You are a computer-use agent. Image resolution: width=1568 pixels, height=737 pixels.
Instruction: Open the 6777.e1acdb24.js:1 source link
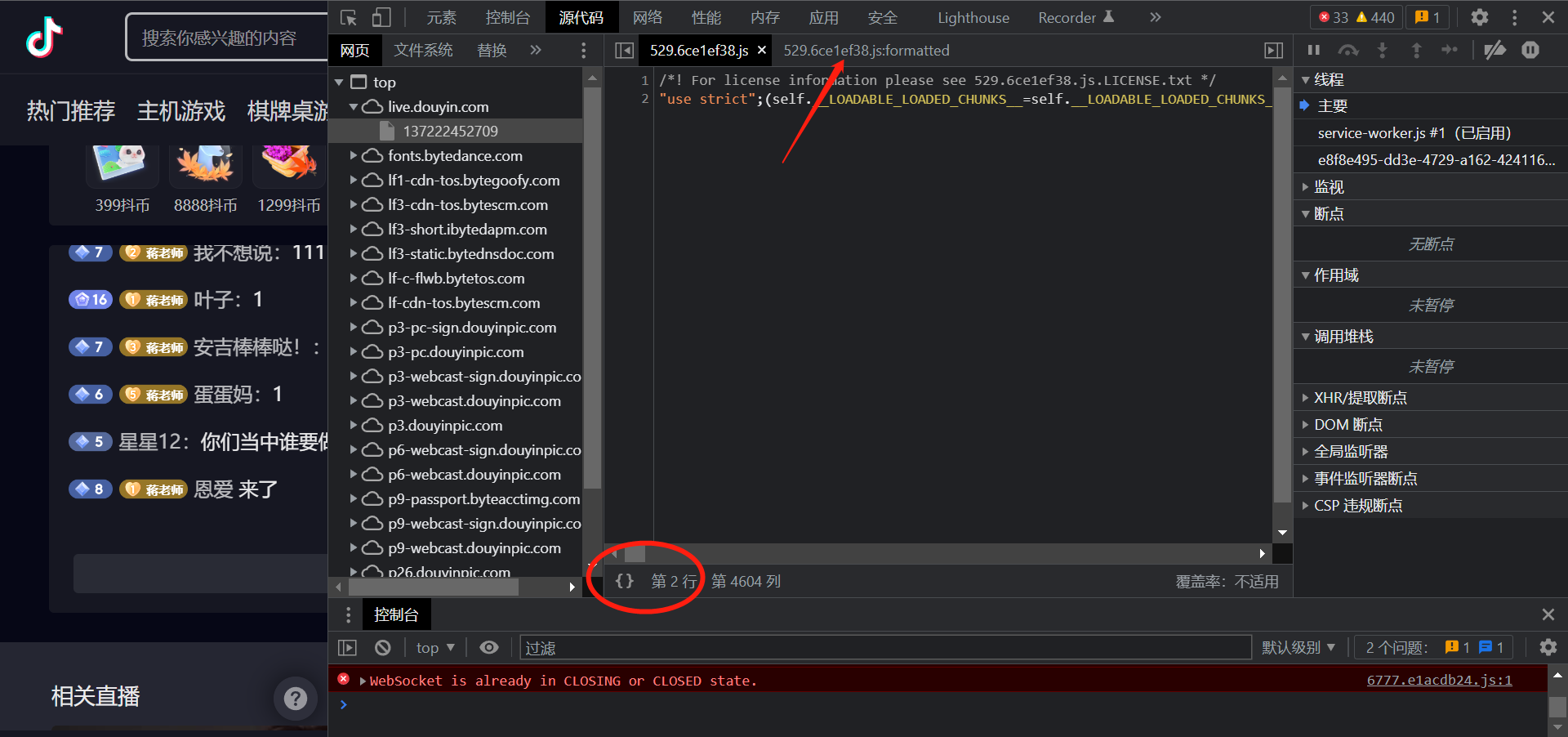(1439, 681)
